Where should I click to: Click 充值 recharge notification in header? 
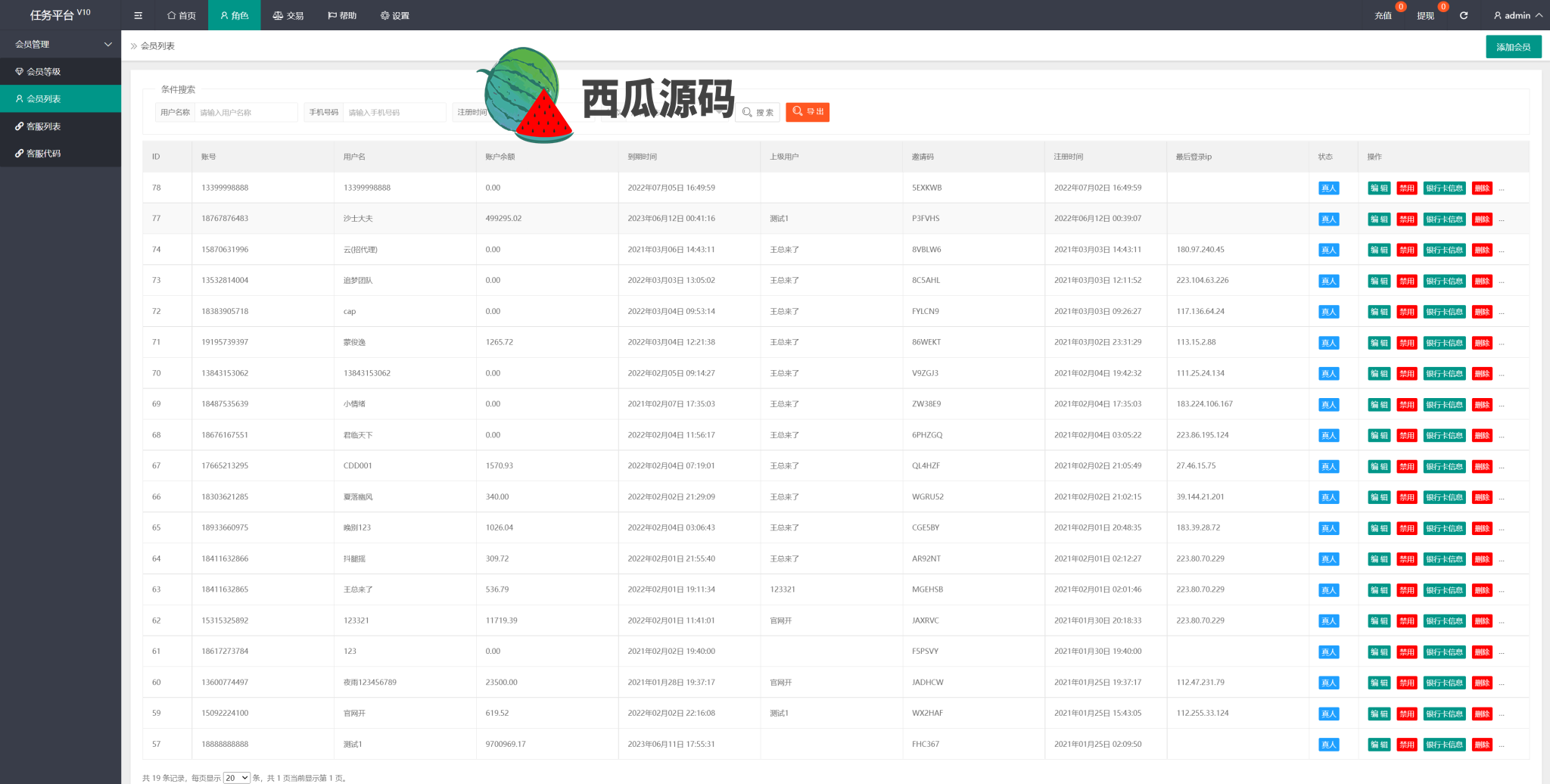pyautogui.click(x=1383, y=15)
